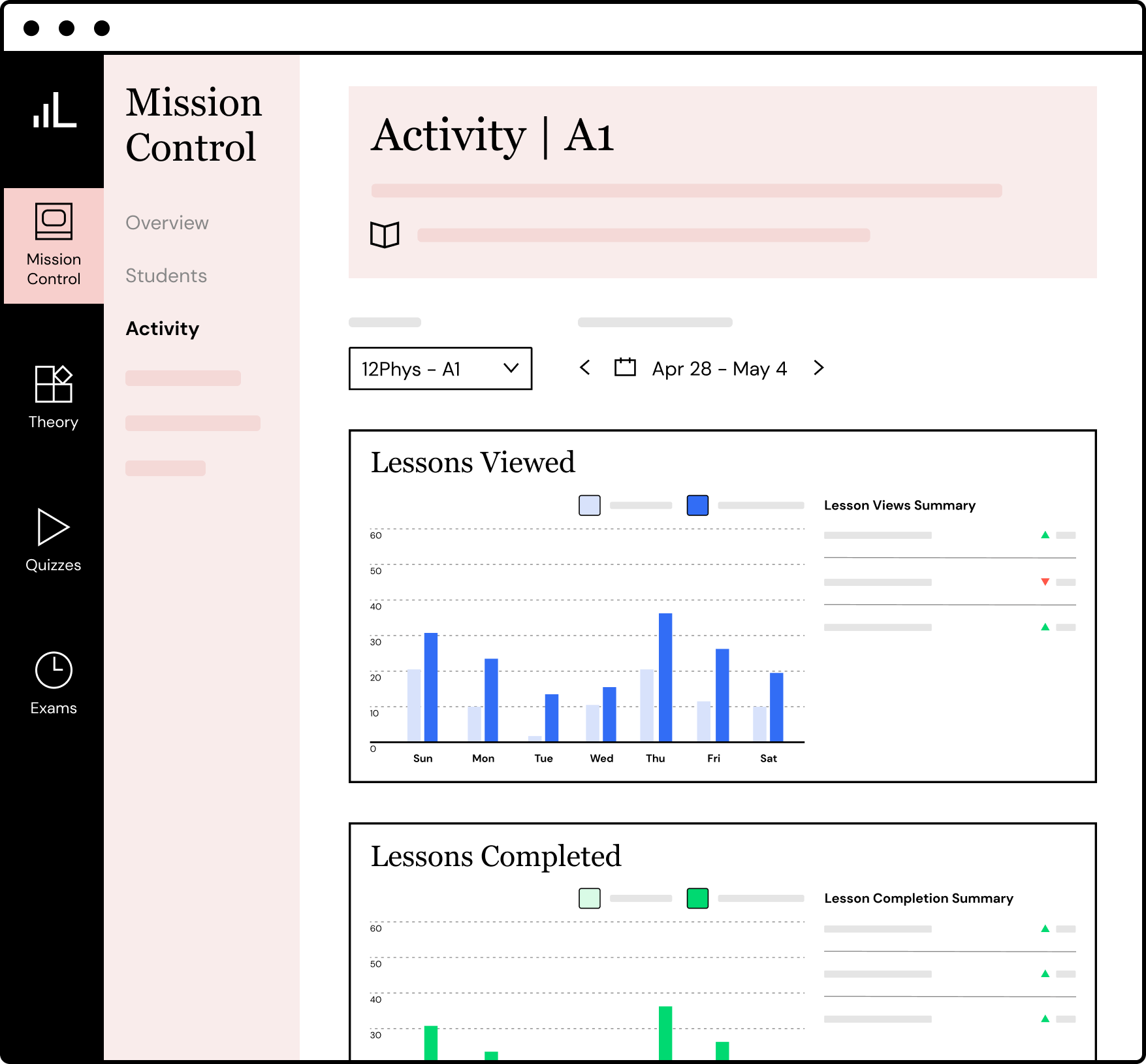This screenshot has width=1146, height=1064.
Task: Advance to next week with right chevron
Action: point(819,368)
